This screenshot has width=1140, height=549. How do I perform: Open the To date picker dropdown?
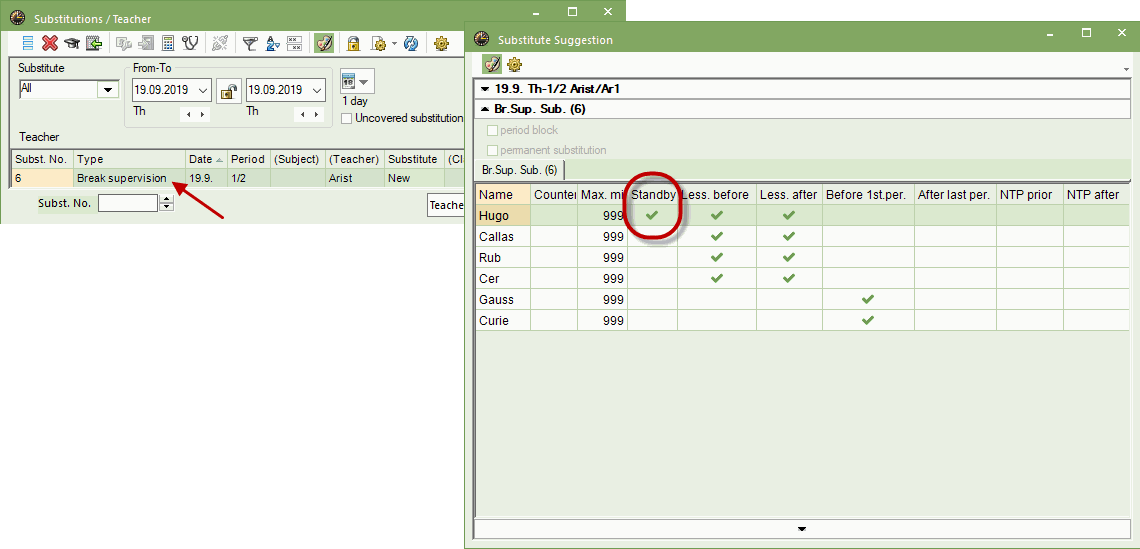316,91
